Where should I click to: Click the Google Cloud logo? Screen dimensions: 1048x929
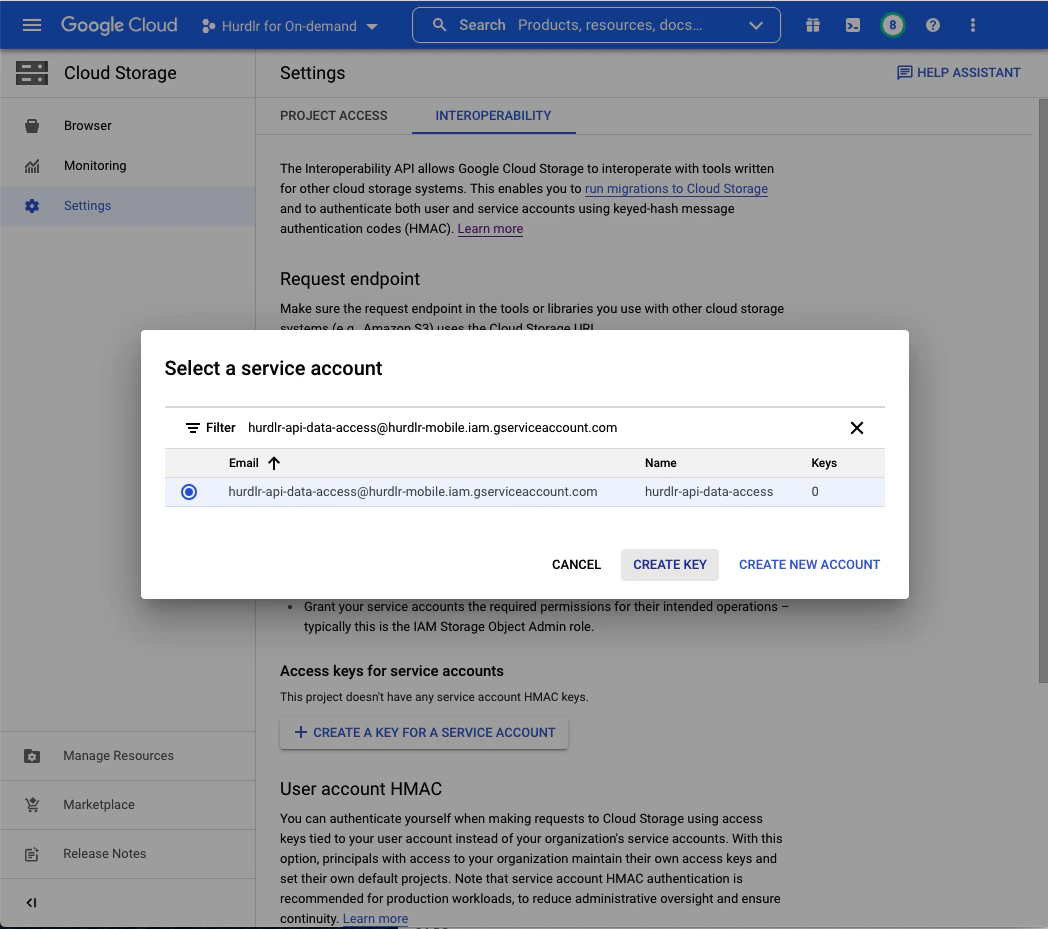119,25
